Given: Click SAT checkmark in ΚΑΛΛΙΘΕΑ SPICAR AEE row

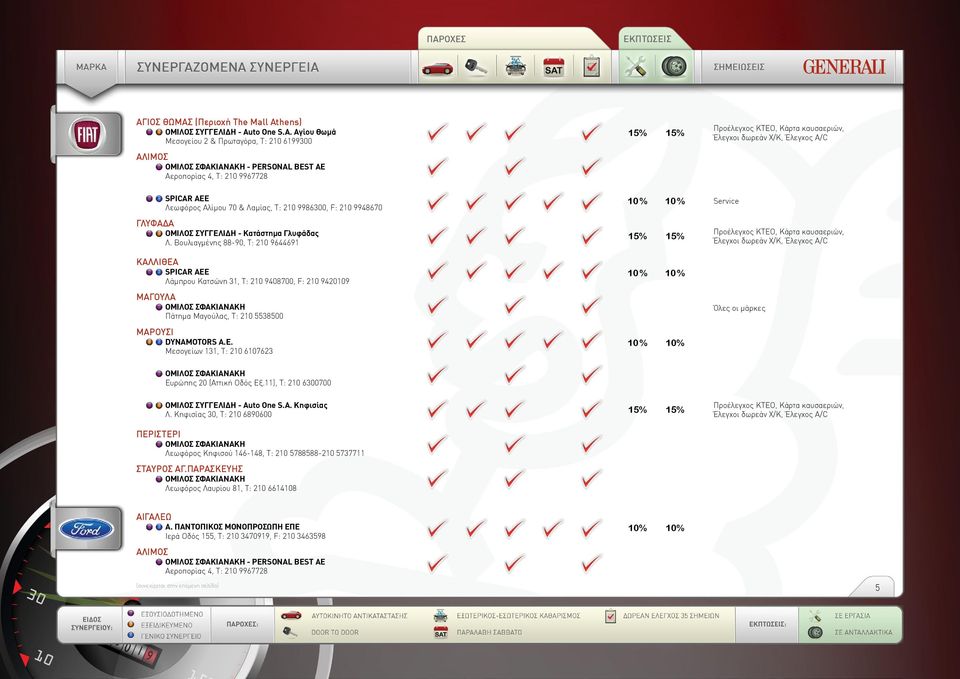Looking at the screenshot, I should click(553, 271).
